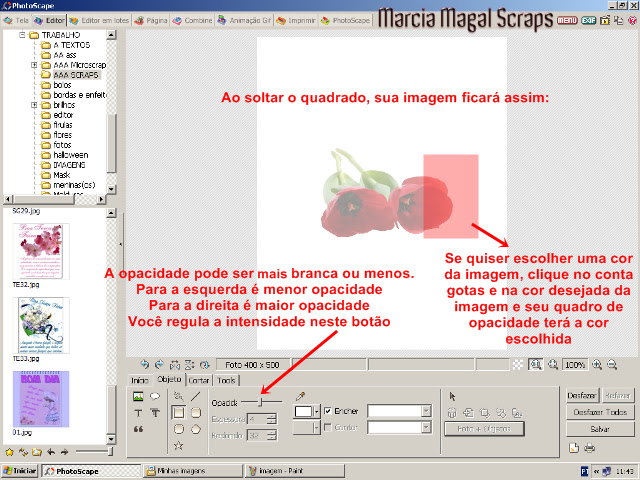Switch to the Tools tab
640x480 pixels.
226,380
